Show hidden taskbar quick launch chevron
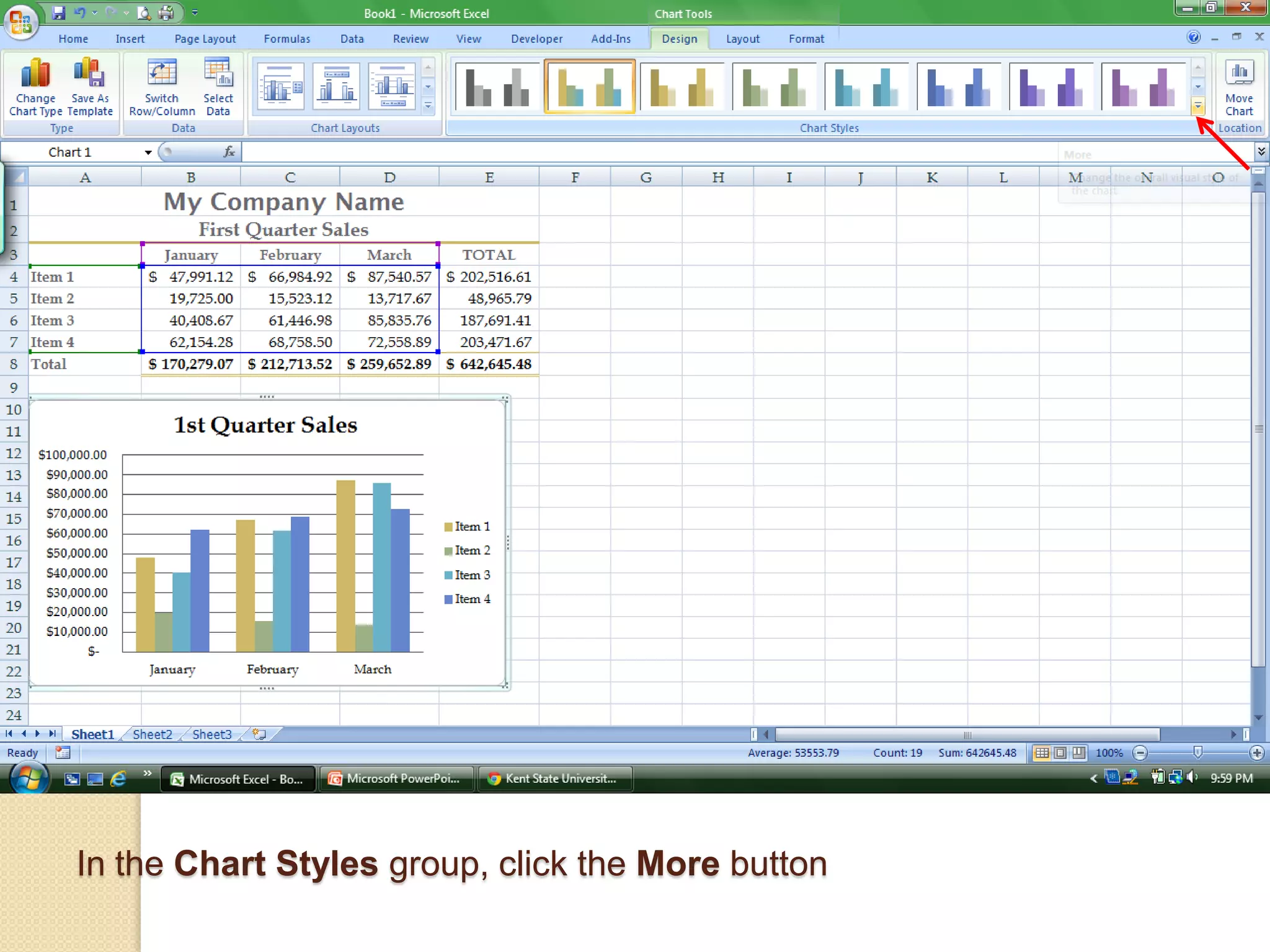 coord(148,773)
